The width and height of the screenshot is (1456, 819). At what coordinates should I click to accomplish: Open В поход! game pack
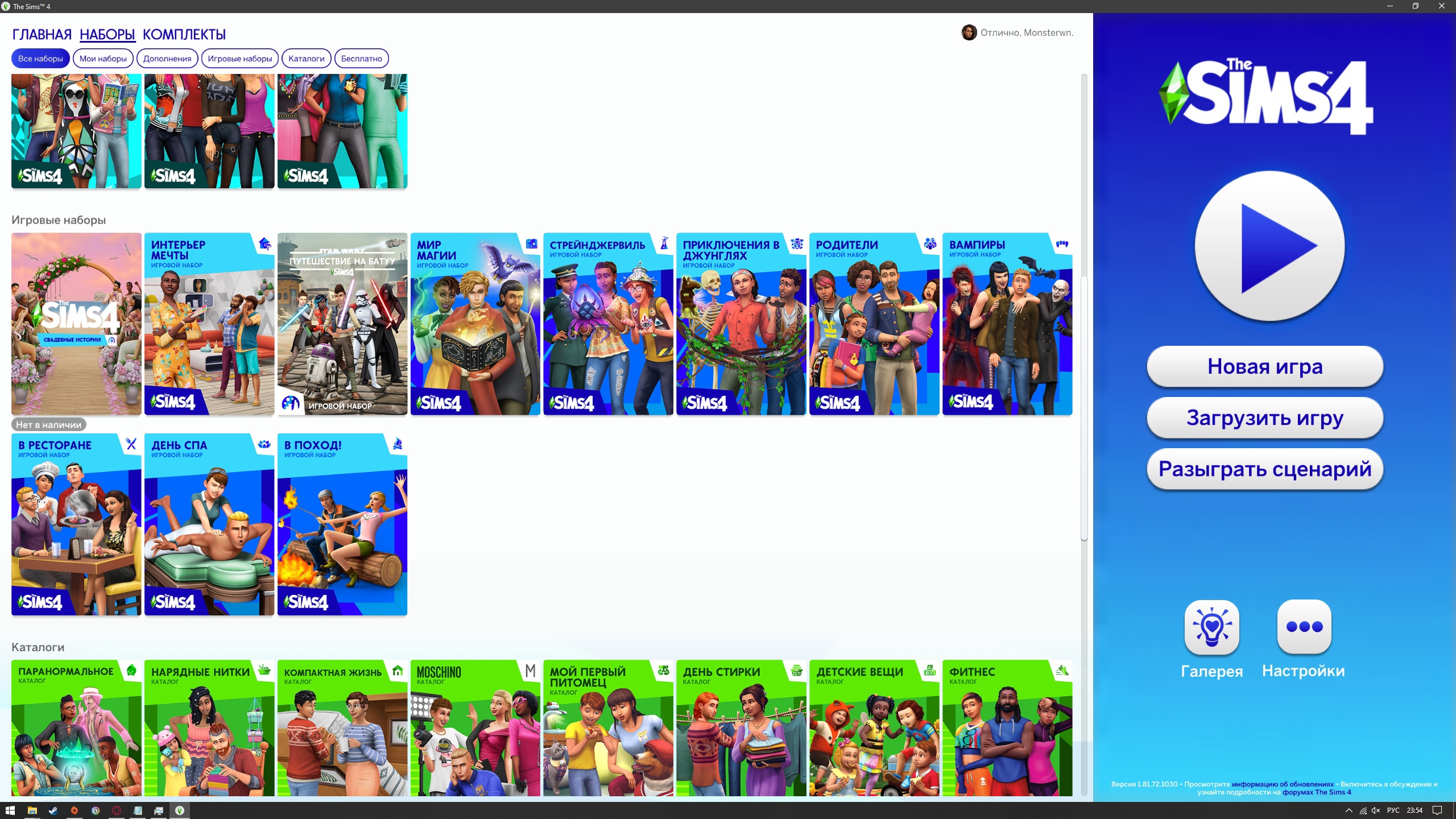coord(342,524)
